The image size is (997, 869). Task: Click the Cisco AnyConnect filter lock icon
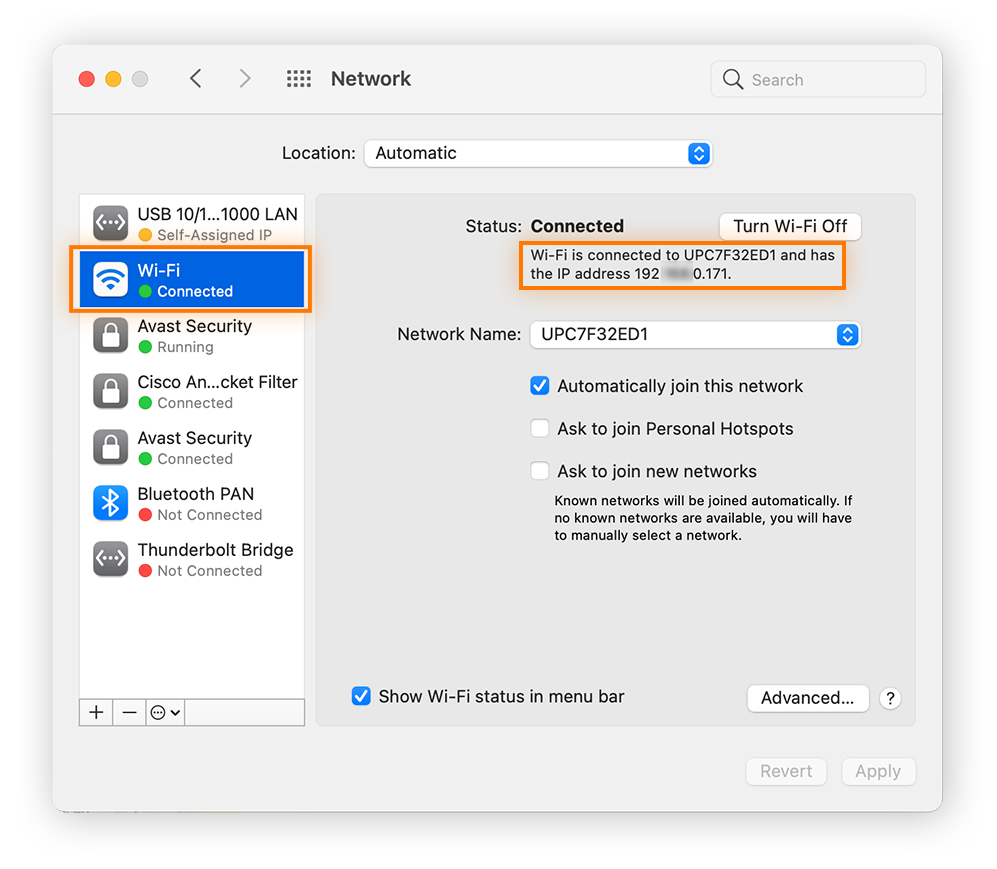click(x=110, y=391)
